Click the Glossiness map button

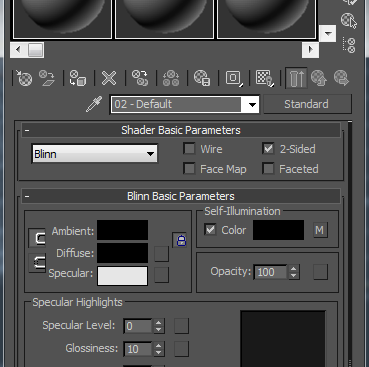click(x=181, y=349)
